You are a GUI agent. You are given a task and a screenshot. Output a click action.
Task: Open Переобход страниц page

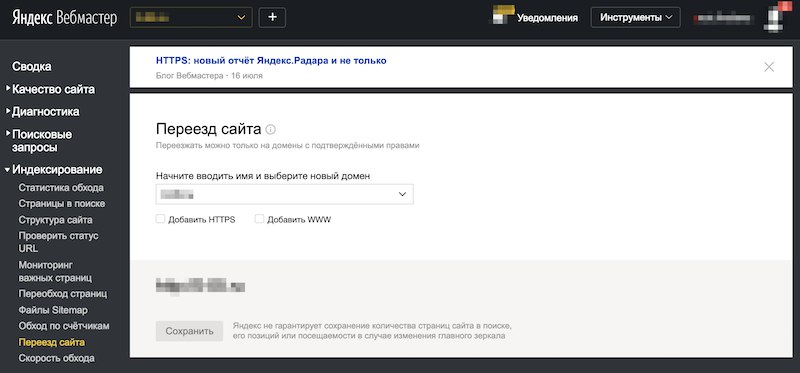63,294
